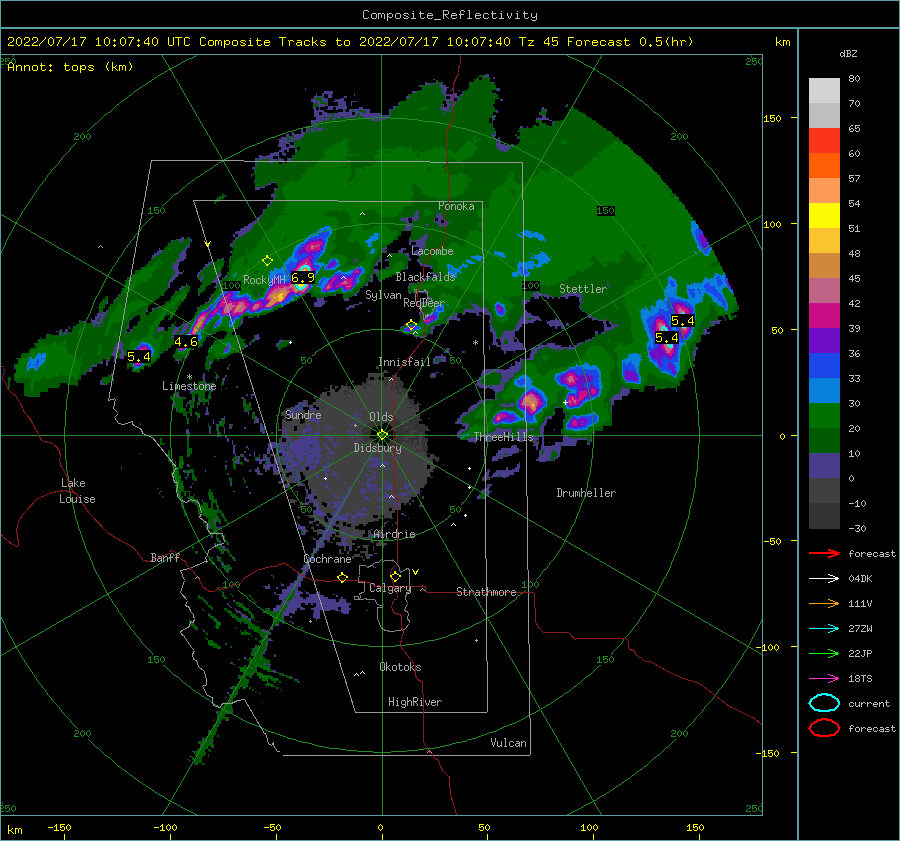Click the Airdrie city label
900x841 pixels.
point(394,534)
